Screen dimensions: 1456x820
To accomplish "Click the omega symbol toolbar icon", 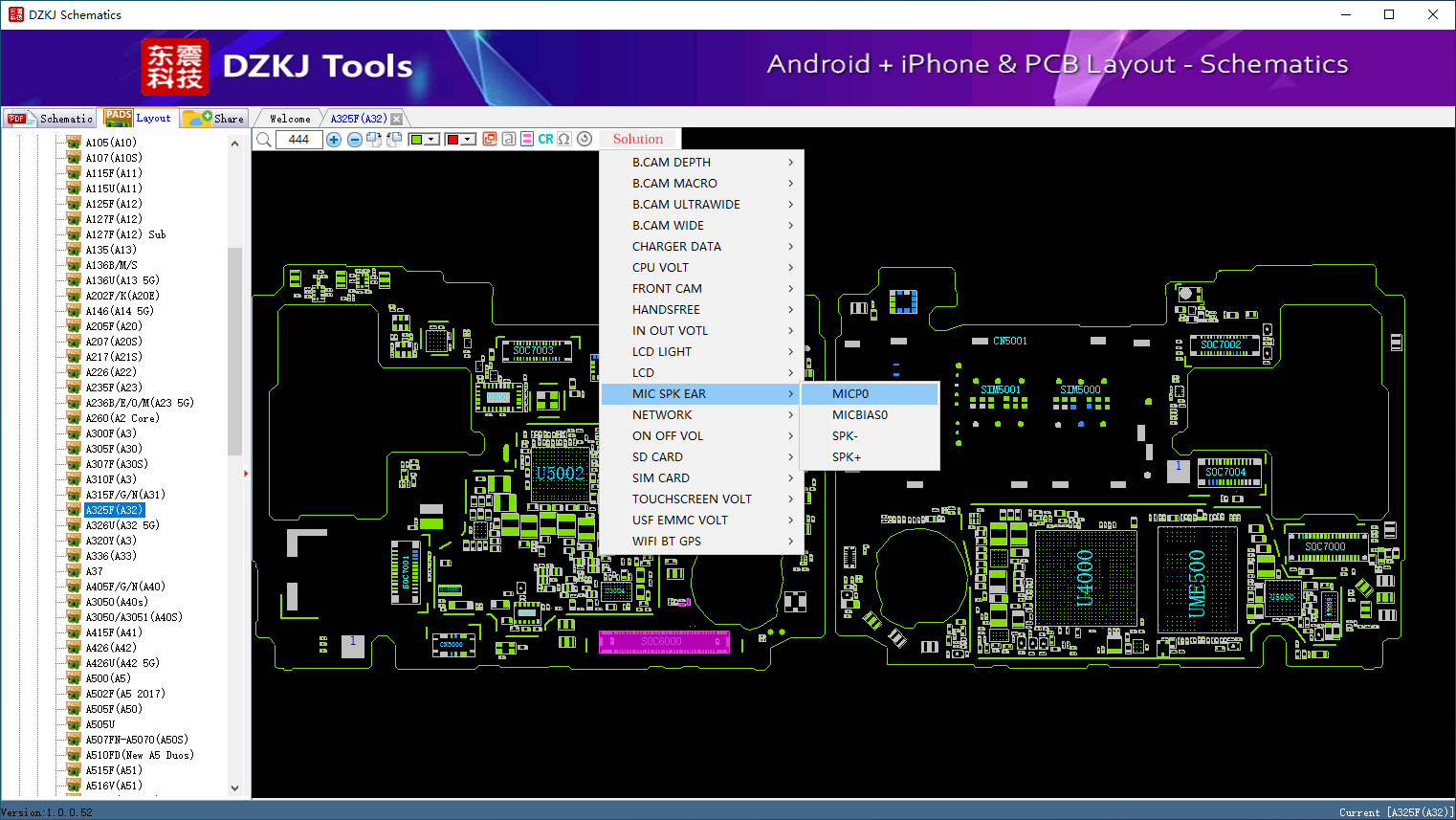I will (x=564, y=139).
